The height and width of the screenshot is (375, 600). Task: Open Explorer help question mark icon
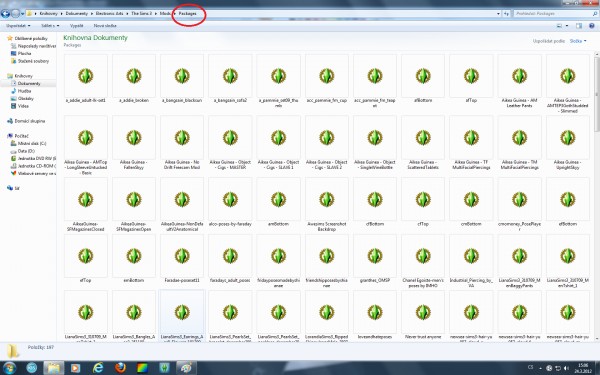(592, 26)
